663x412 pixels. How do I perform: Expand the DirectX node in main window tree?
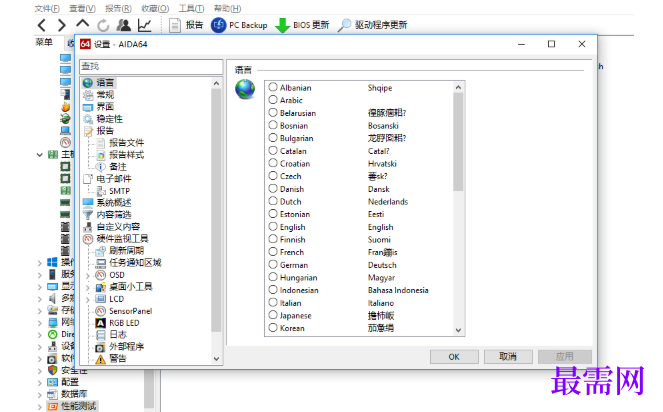pos(40,335)
